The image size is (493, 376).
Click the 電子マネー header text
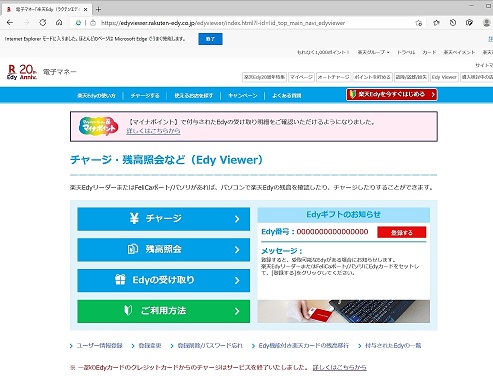tap(60, 72)
